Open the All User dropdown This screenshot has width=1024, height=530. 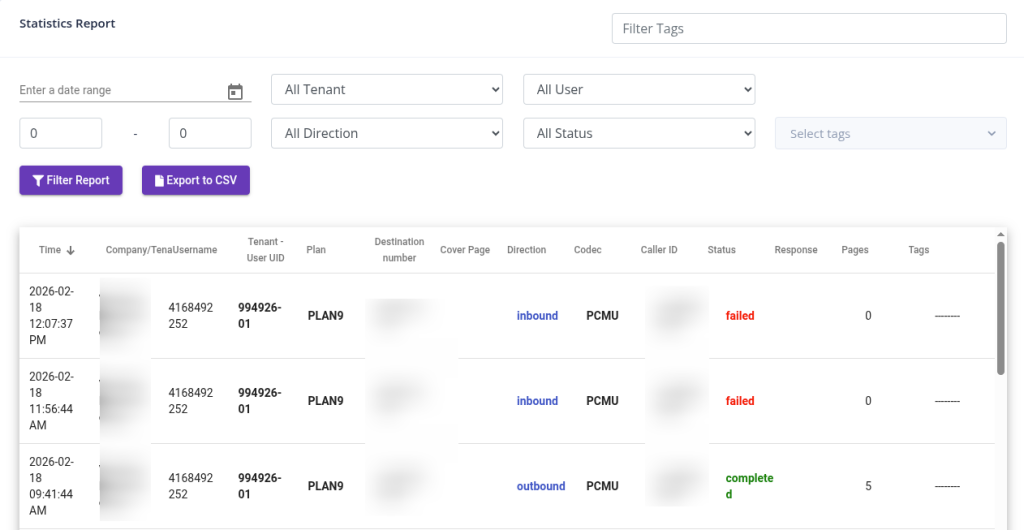pyautogui.click(x=638, y=89)
